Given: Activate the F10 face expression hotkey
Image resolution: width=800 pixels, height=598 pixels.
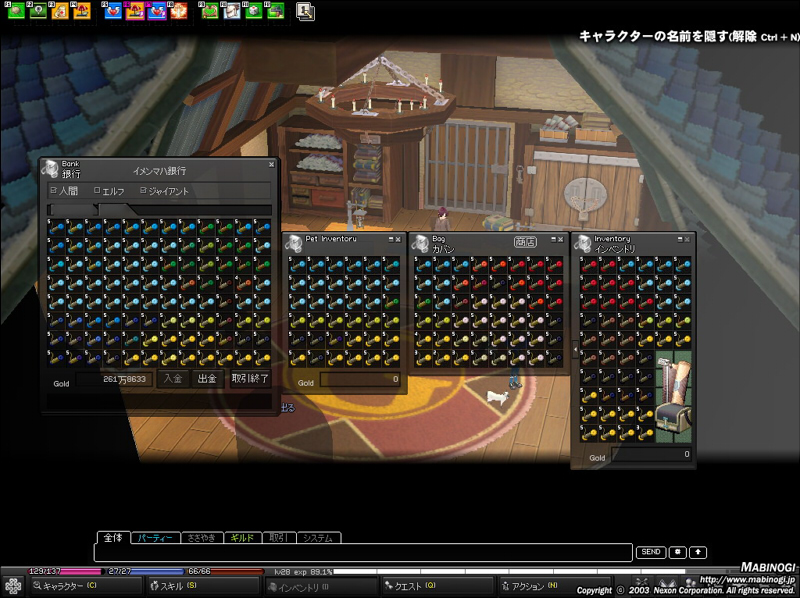Looking at the screenshot, I should pos(232,10).
